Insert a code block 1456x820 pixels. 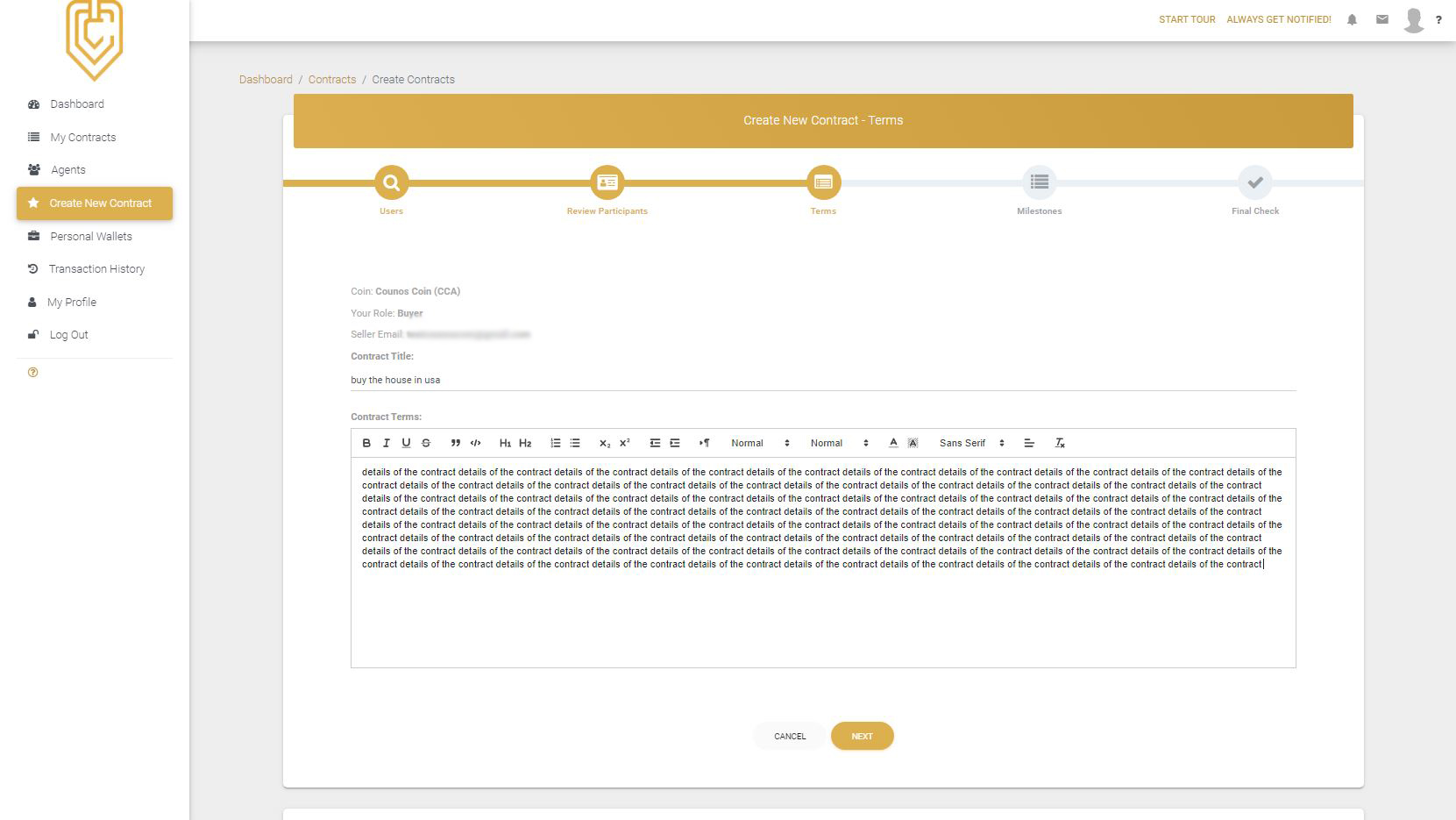[x=475, y=443]
